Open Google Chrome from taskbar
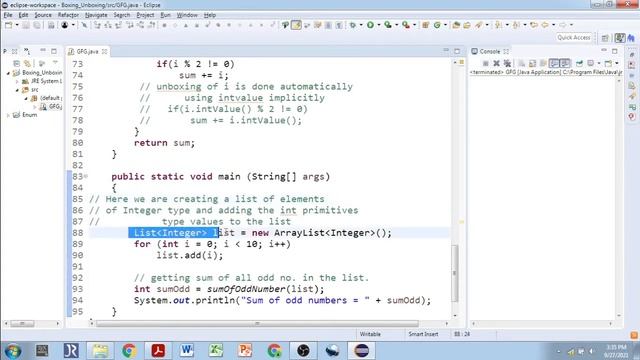Screen dimensions: 640x360 (129, 351)
